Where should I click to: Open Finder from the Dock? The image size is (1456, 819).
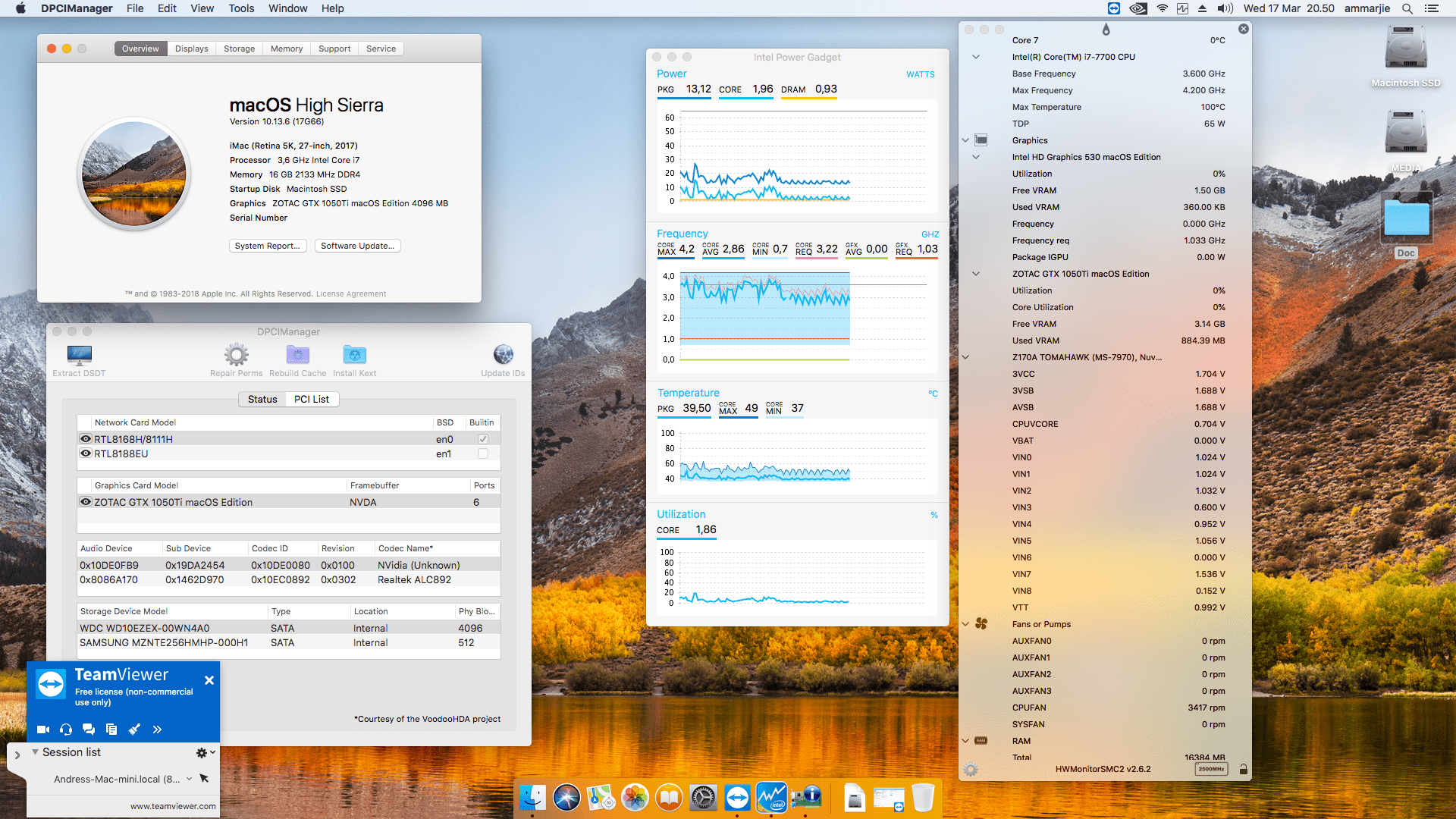tap(532, 798)
